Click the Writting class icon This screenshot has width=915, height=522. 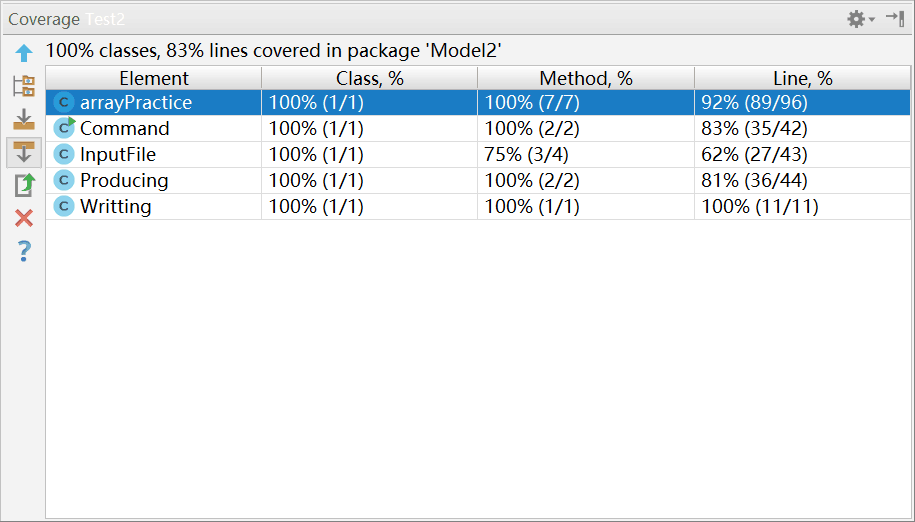click(x=64, y=206)
